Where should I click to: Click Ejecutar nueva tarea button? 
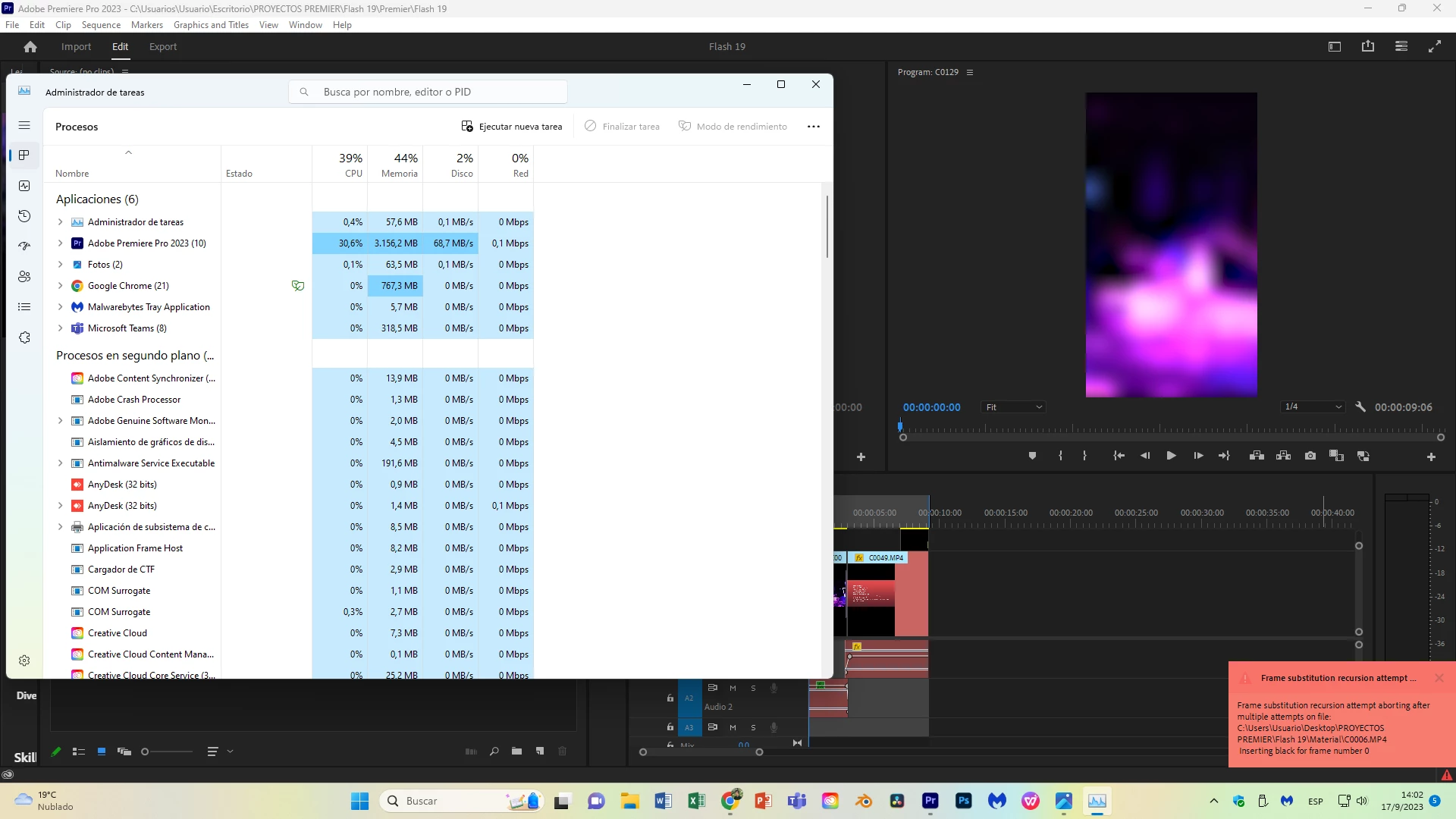click(x=512, y=127)
